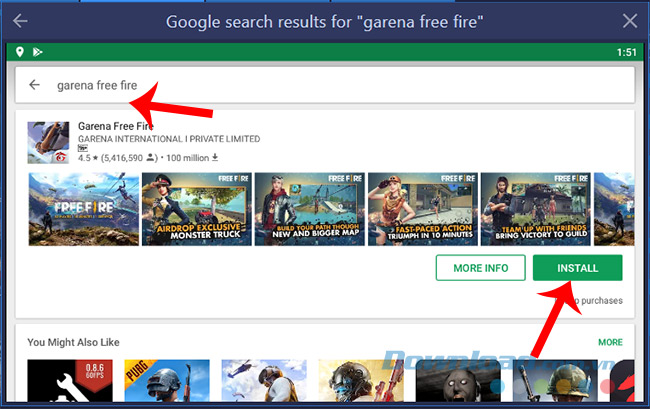Open the Fast-Paced Action screenshot

click(x=423, y=209)
